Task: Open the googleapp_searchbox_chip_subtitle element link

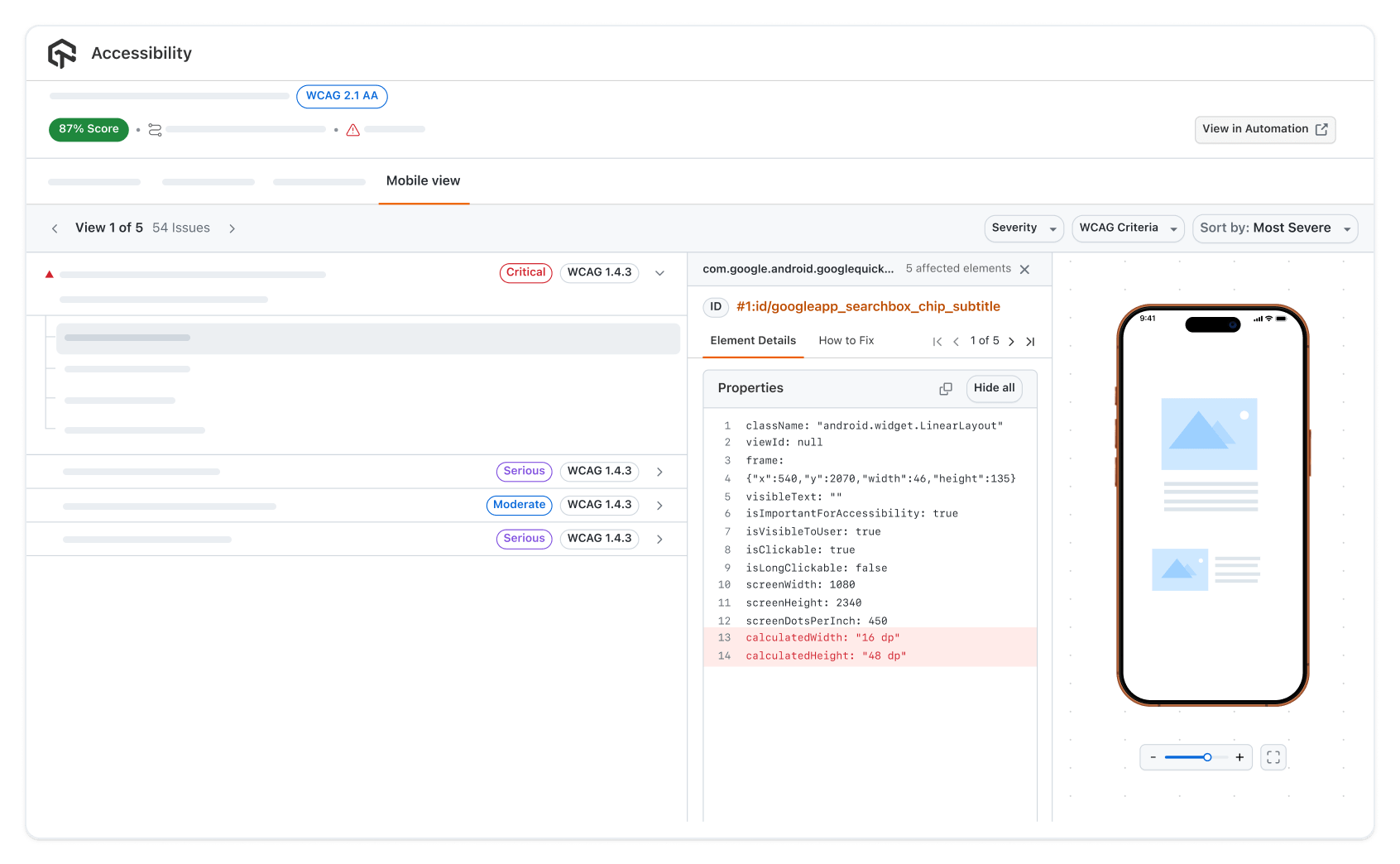Action: tap(868, 306)
